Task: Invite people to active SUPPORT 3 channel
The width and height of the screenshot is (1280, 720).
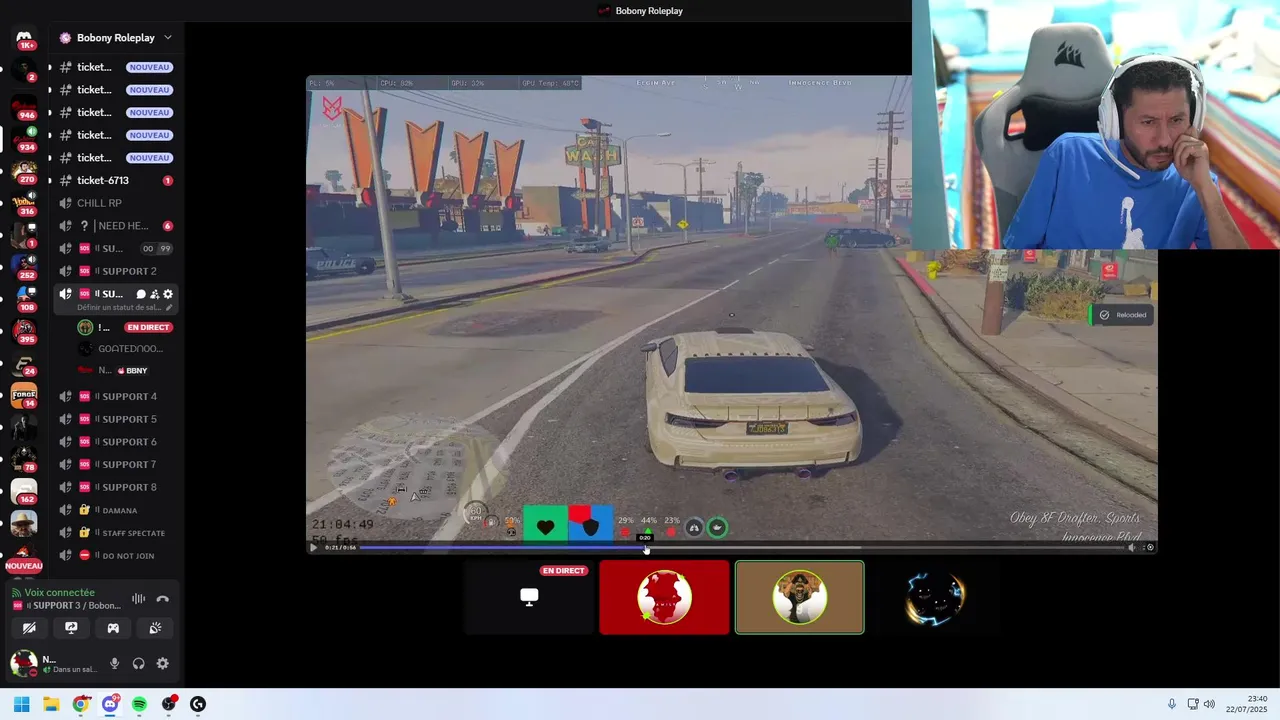Action: (x=154, y=294)
